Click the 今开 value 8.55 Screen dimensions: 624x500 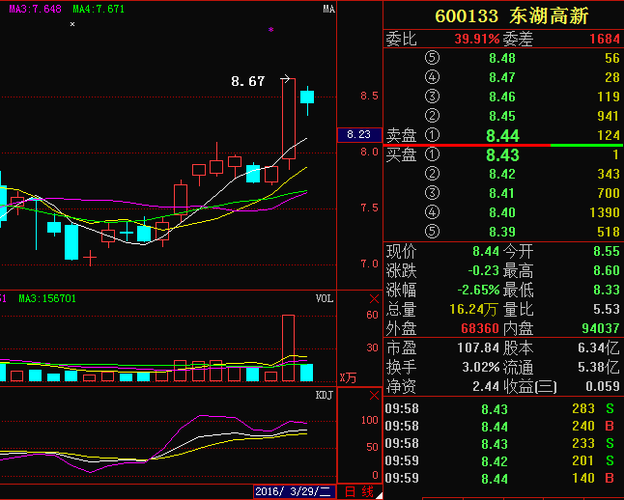(606, 251)
